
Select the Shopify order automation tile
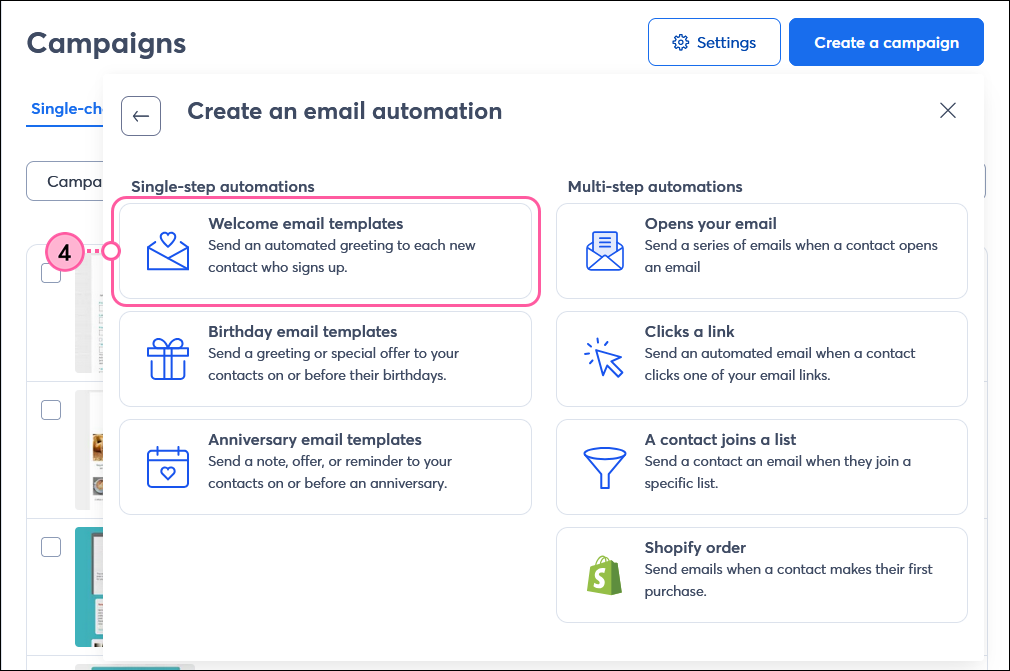click(762, 574)
